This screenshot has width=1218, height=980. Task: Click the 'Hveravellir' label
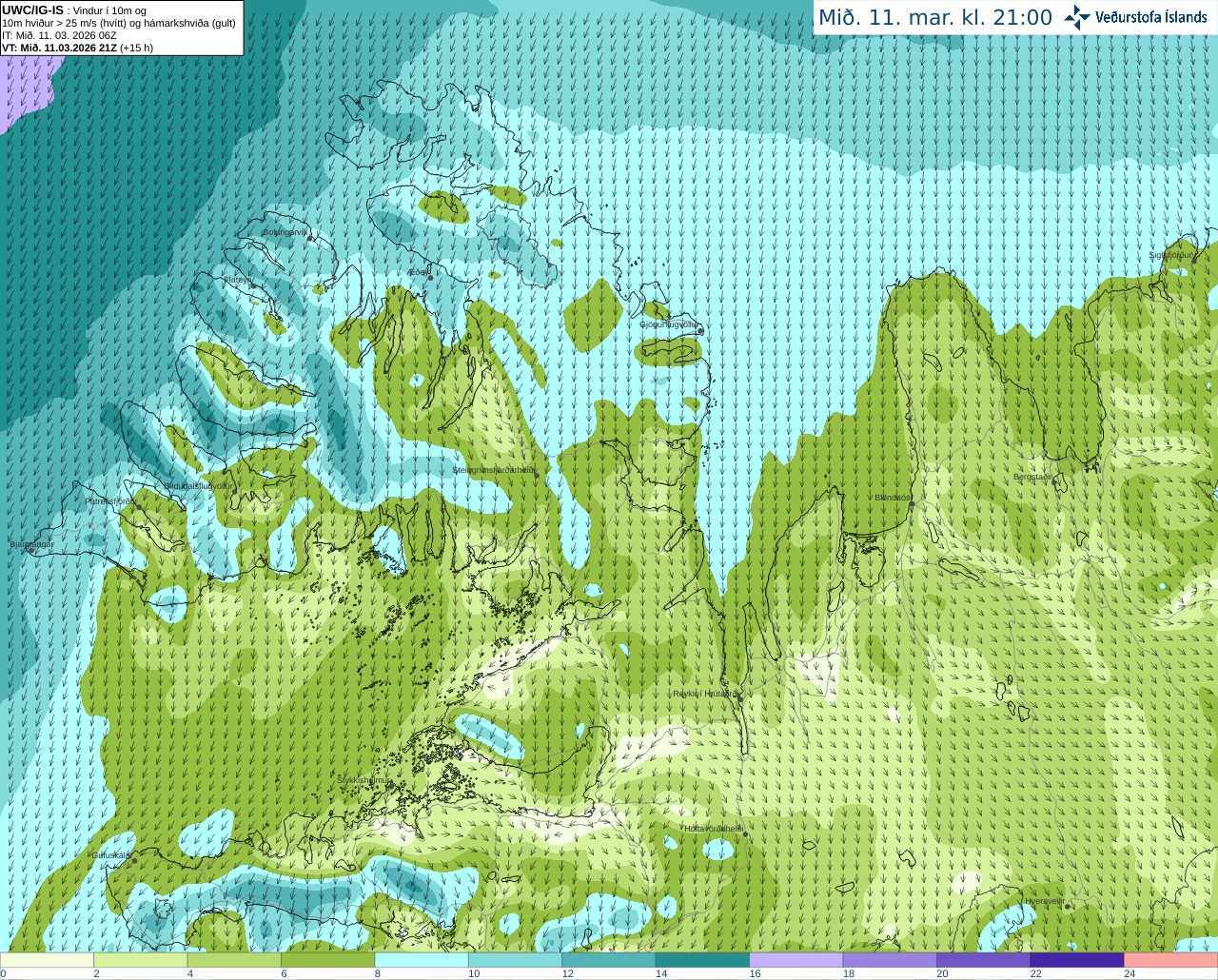[x=1044, y=900]
